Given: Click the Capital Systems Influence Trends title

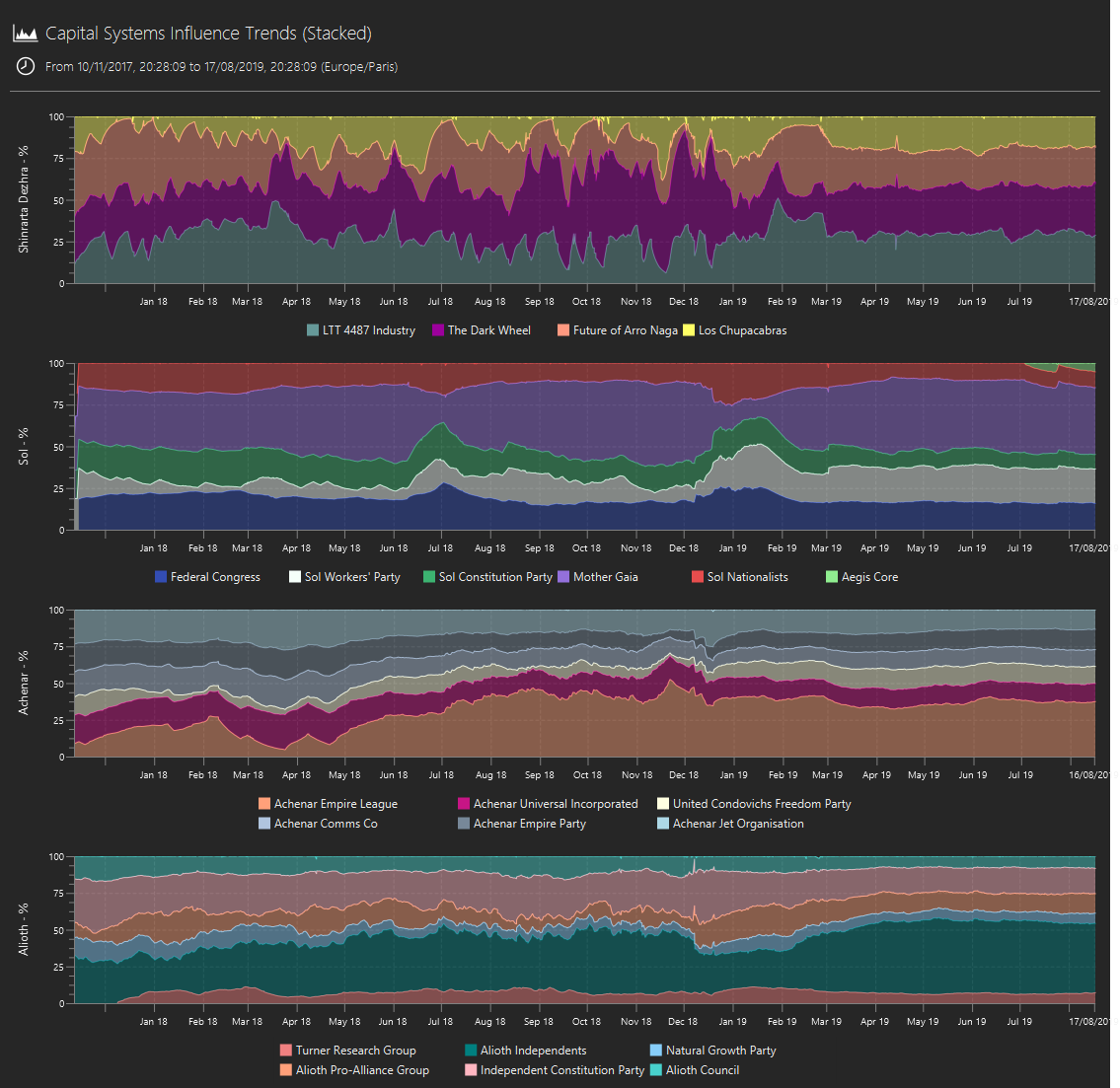Looking at the screenshot, I should pos(208,34).
